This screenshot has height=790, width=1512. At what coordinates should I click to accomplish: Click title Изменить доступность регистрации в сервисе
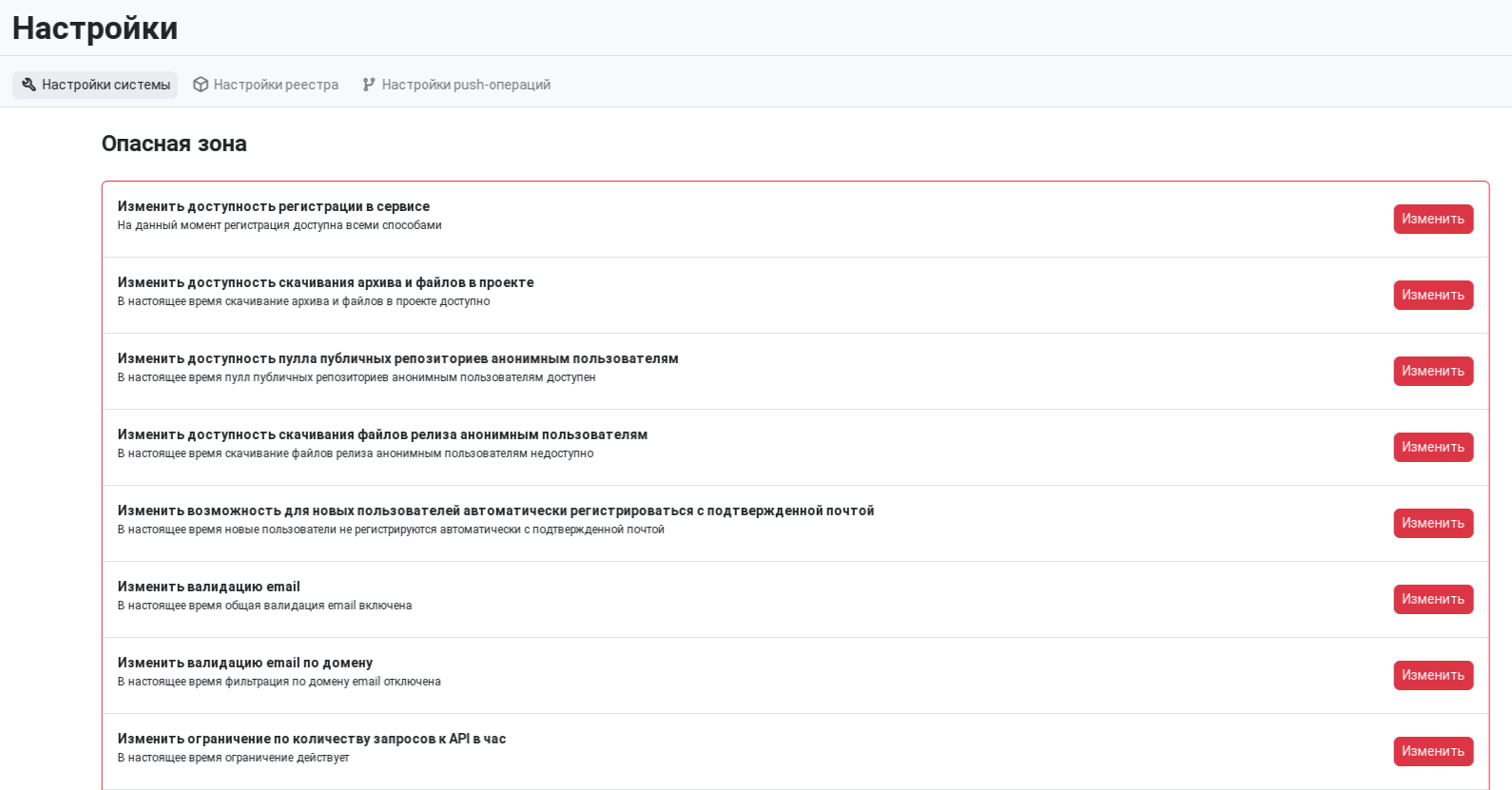(274, 206)
